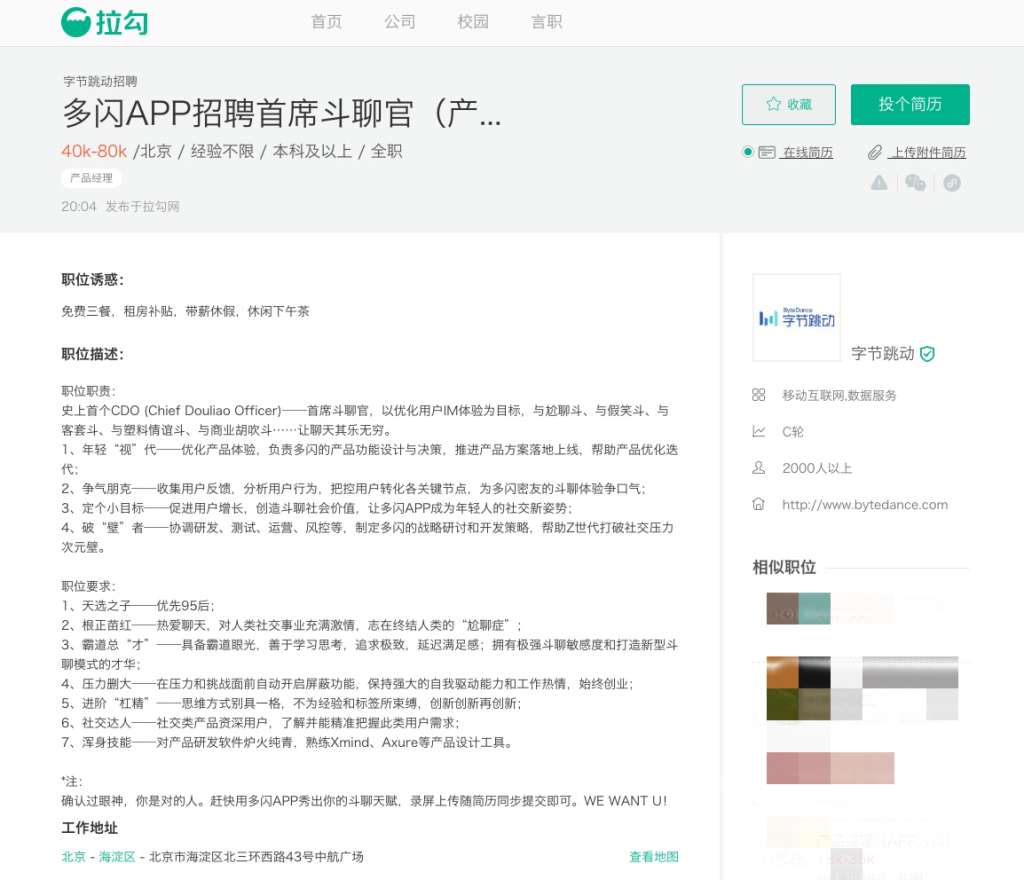Click the 产品经理 tag
Image resolution: width=1024 pixels, height=880 pixels.
click(91, 178)
